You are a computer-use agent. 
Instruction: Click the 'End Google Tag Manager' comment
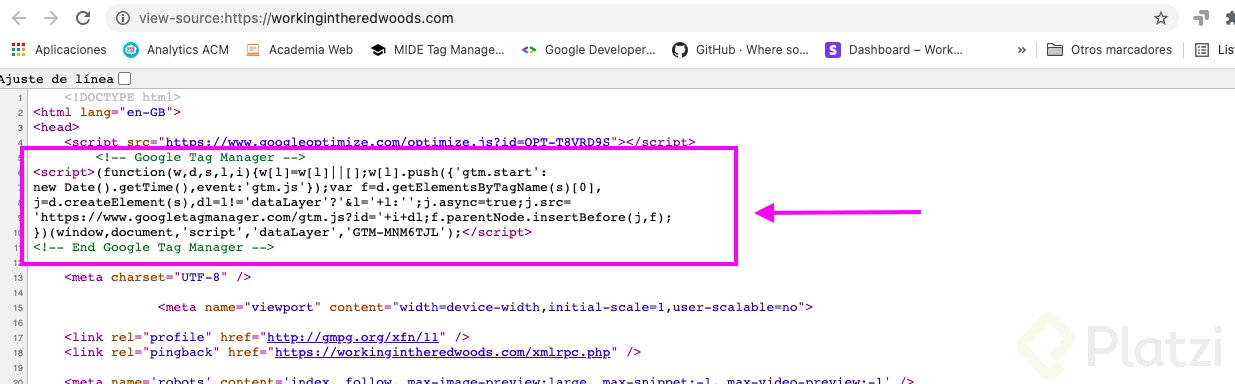(153, 247)
